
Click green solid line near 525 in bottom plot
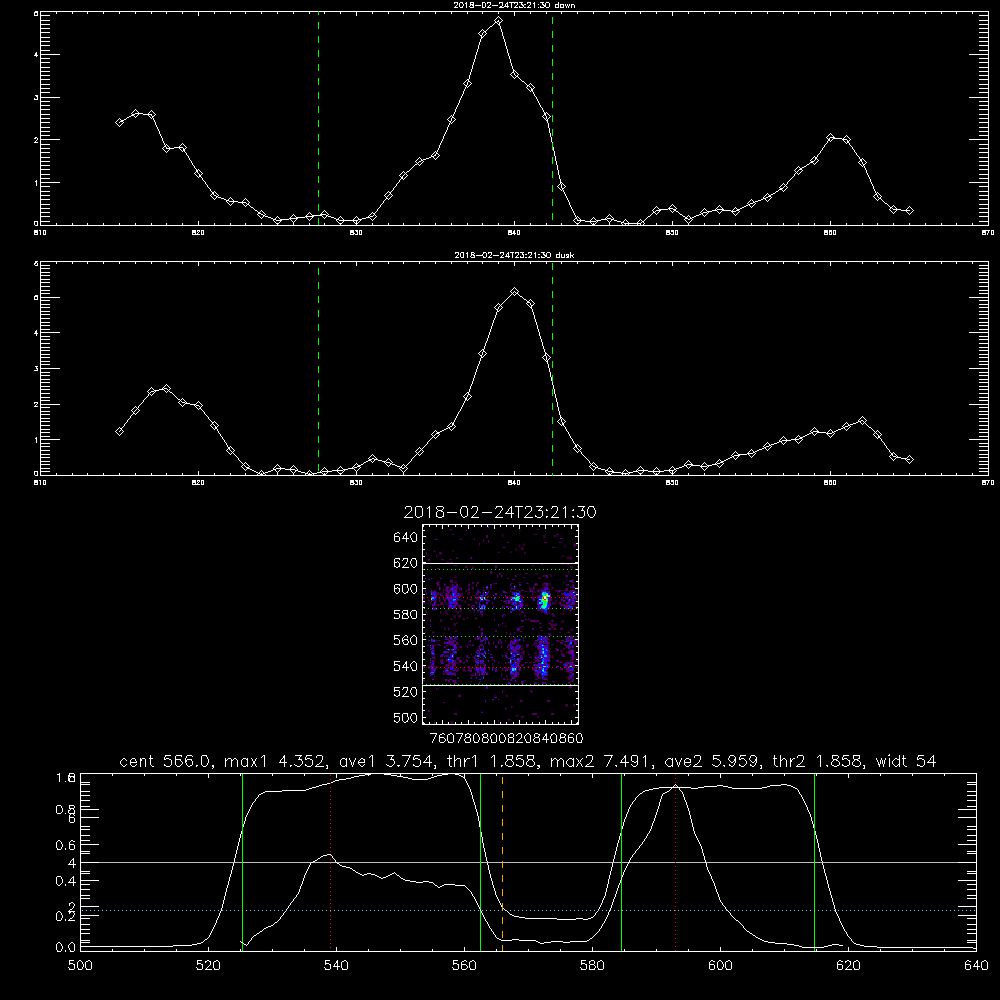pyautogui.click(x=242, y=861)
